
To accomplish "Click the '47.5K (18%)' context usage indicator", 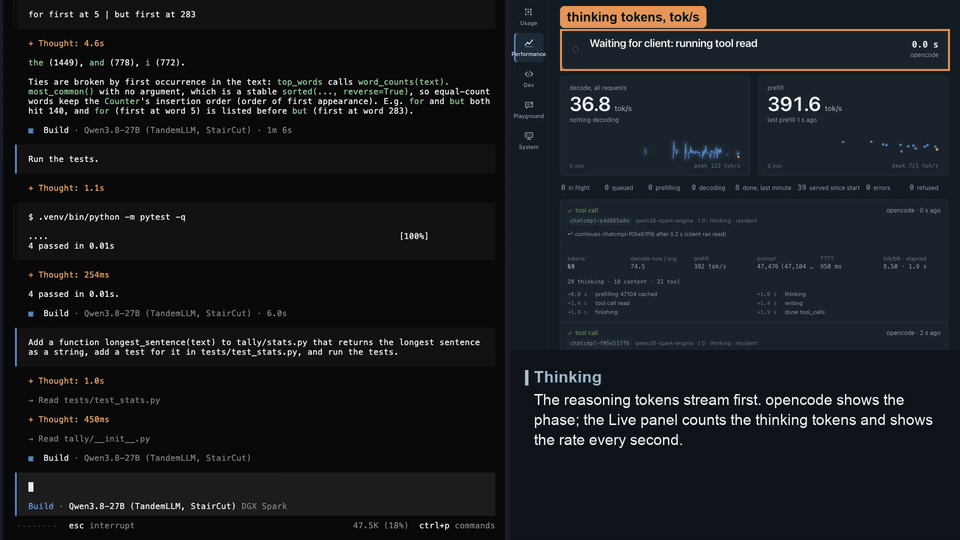I will (380, 525).
